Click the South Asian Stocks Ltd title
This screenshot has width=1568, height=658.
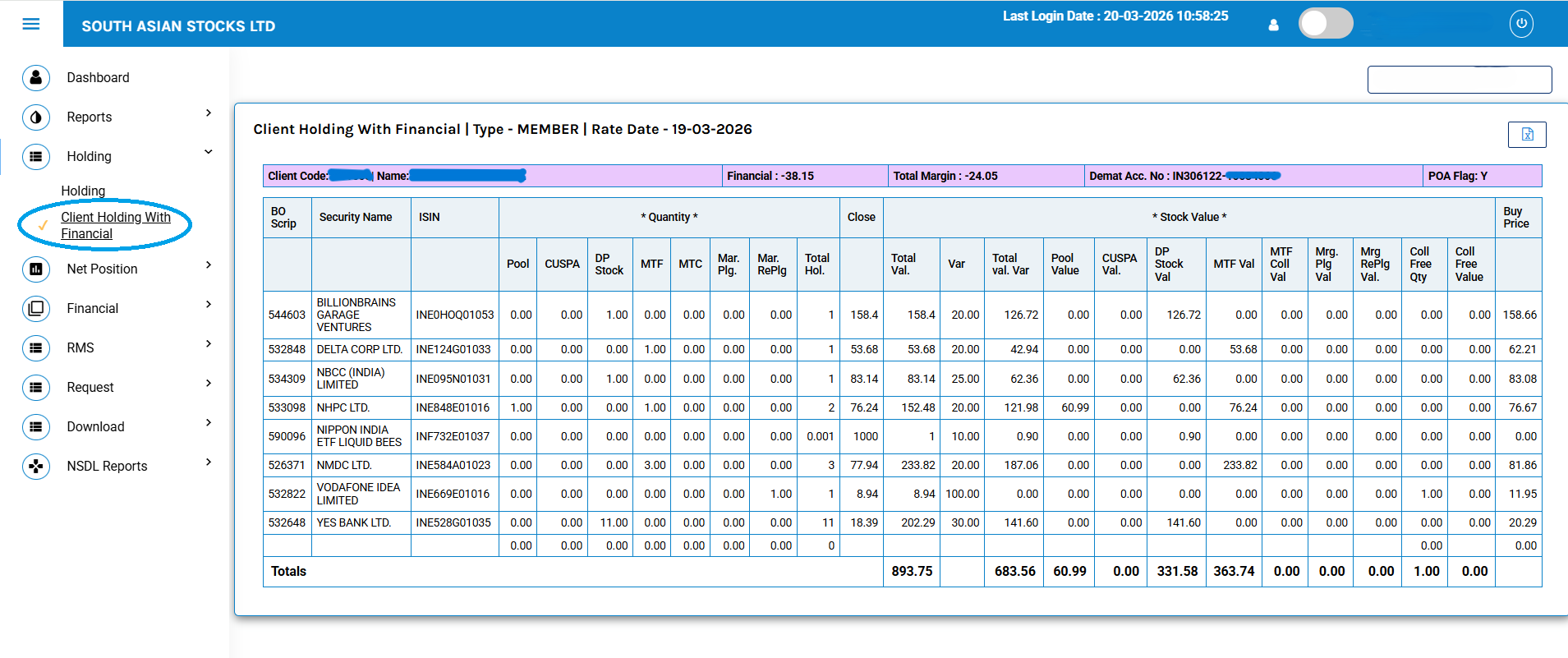tap(178, 26)
